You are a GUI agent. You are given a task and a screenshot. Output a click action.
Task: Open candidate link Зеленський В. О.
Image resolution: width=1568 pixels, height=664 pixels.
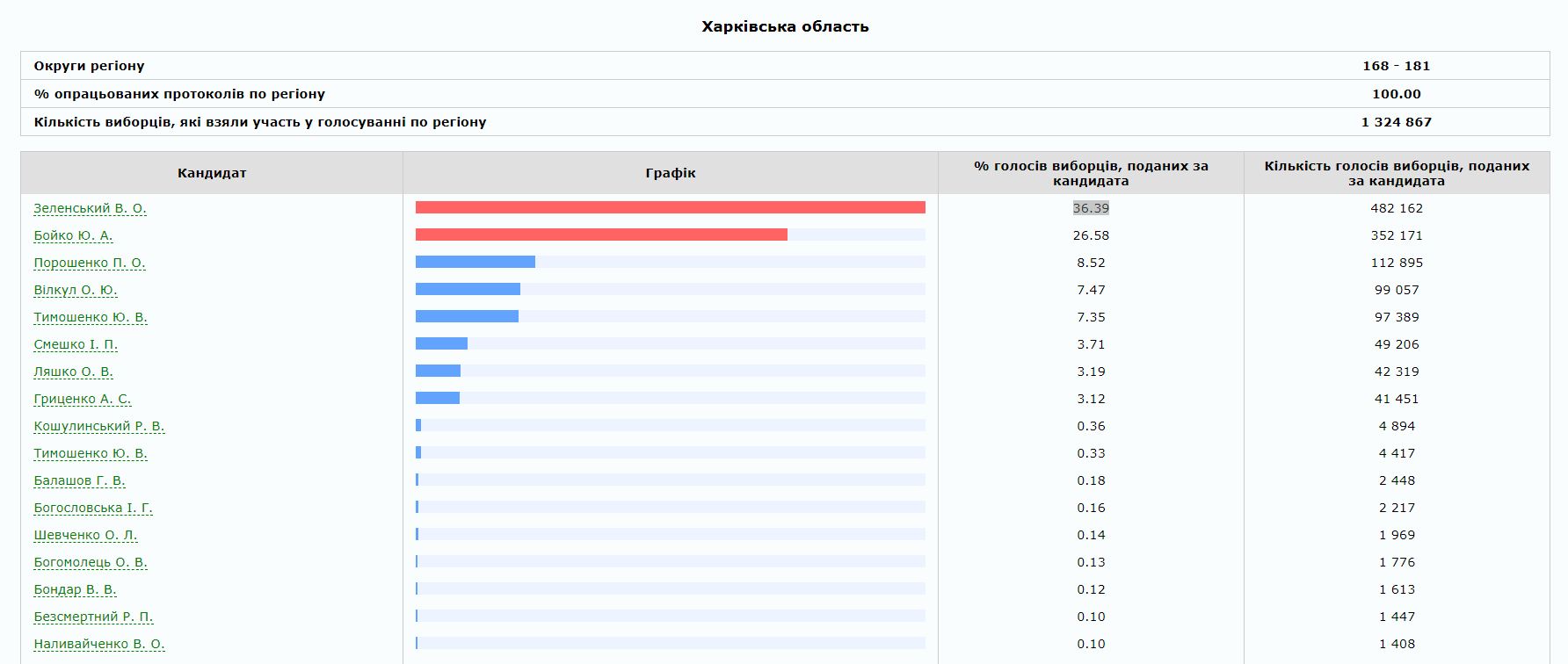tap(90, 208)
